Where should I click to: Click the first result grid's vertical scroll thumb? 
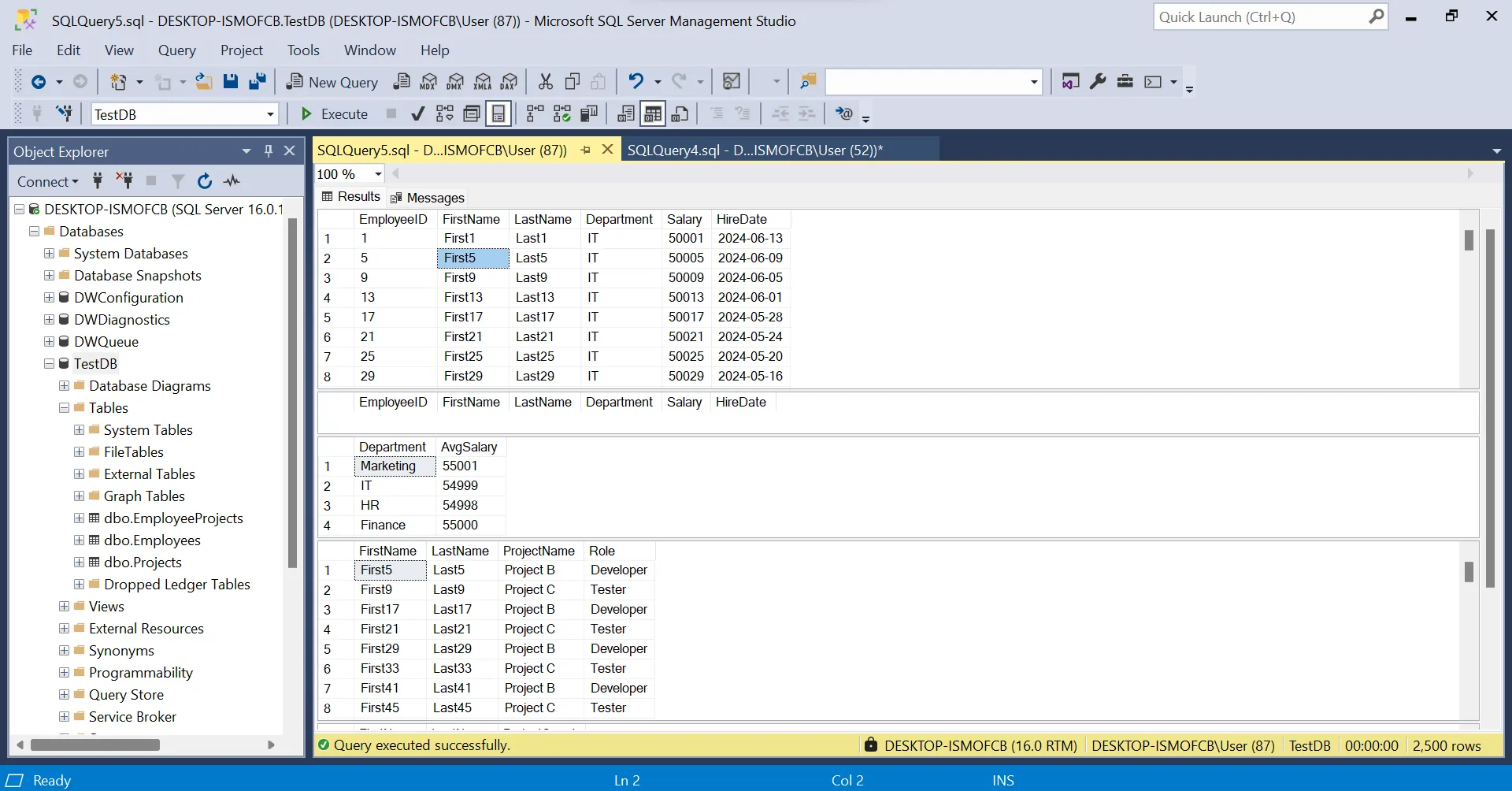[1469, 240]
